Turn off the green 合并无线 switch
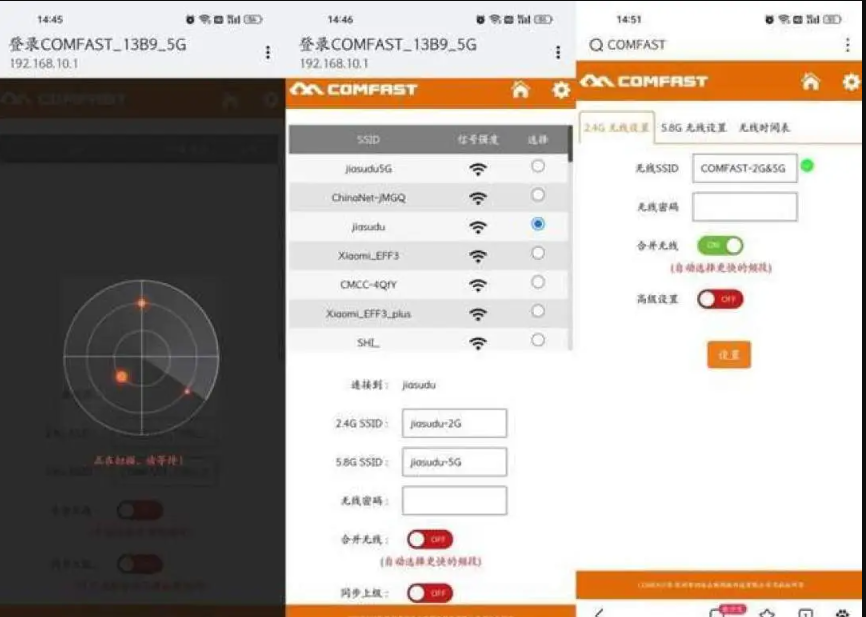This screenshot has width=866, height=617. pos(720,246)
